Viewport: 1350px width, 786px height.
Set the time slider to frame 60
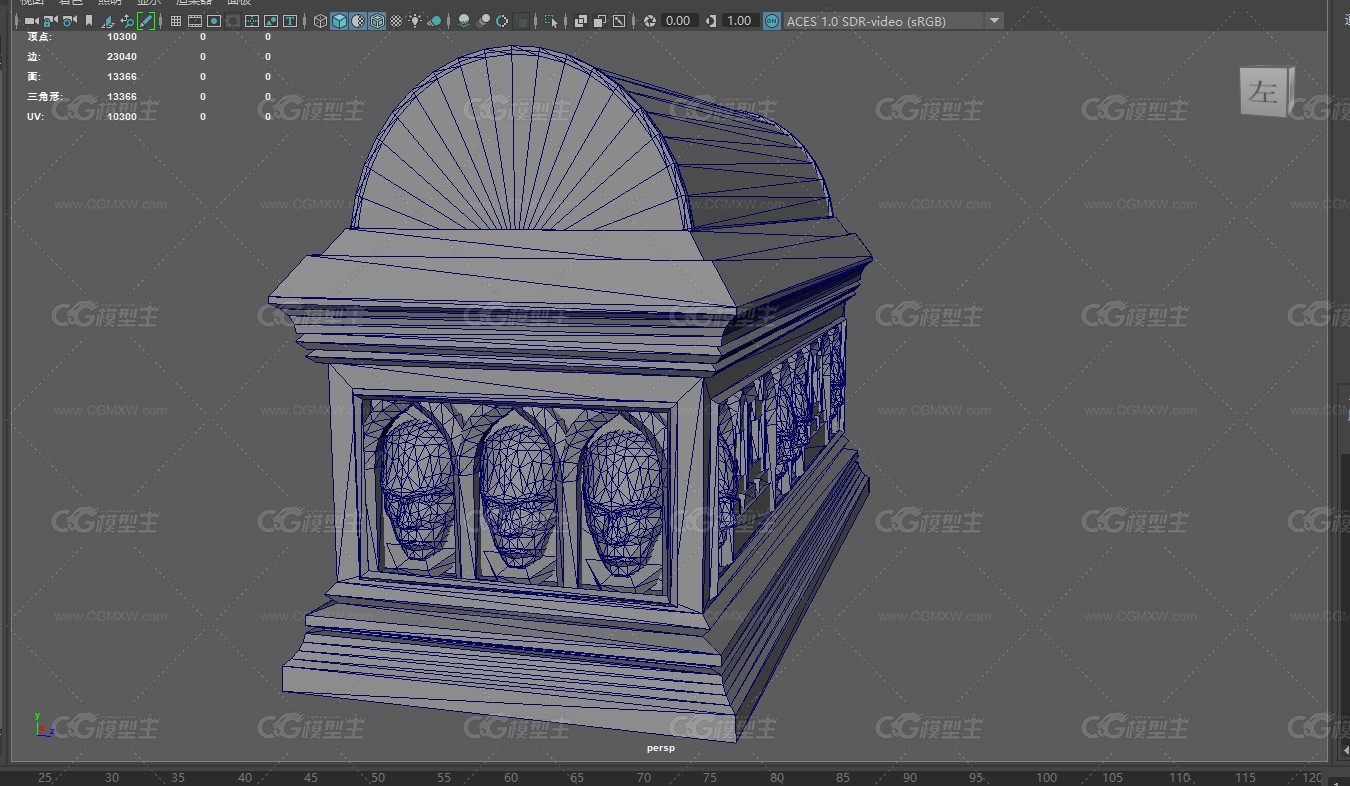click(511, 777)
